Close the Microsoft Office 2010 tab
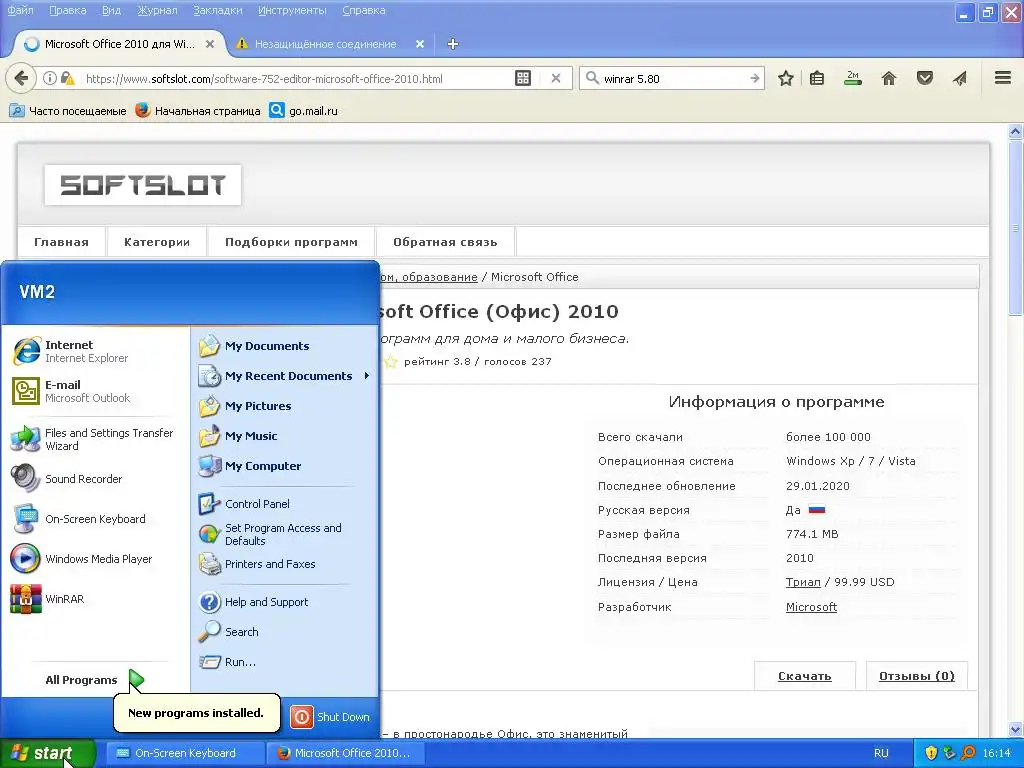This screenshot has height=768, width=1024. coord(210,44)
